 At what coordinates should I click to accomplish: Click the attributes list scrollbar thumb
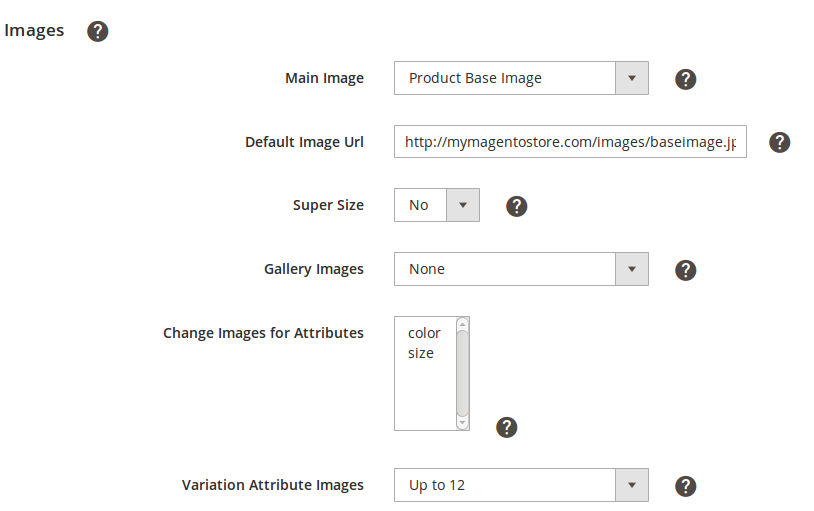point(462,370)
